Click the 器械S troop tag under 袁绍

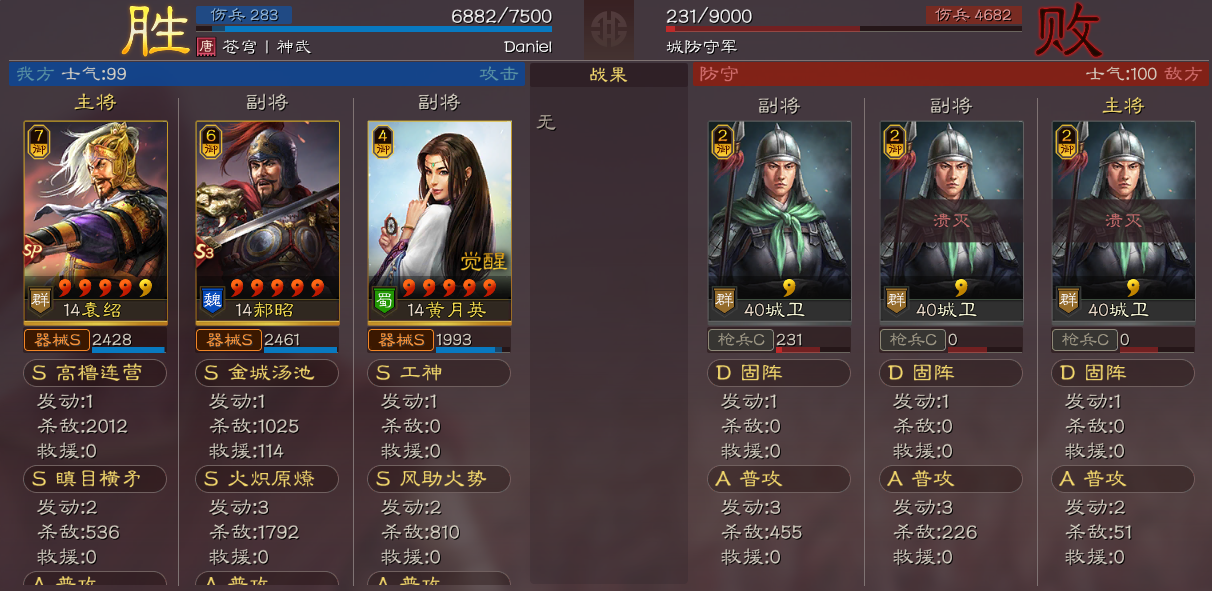57,340
